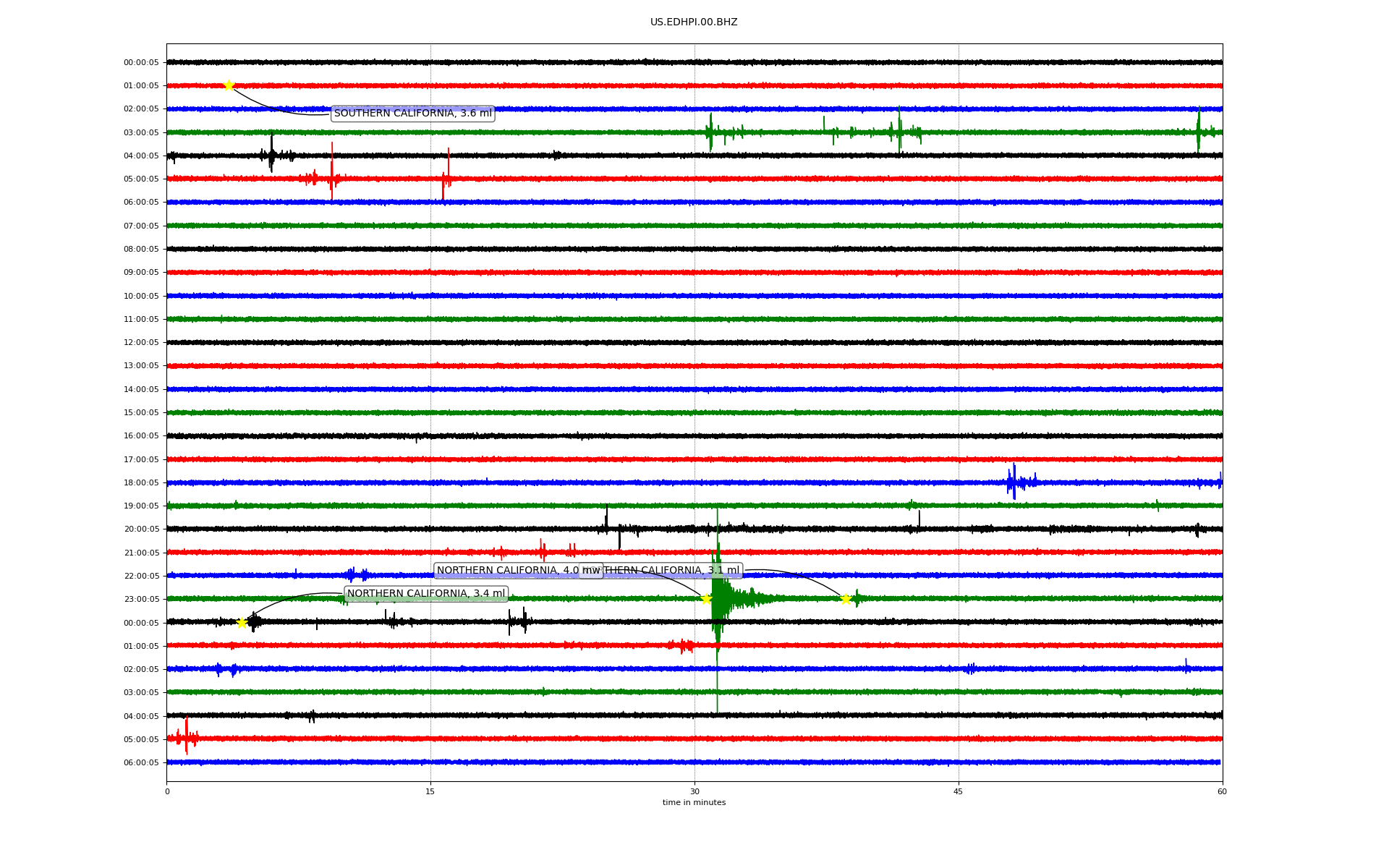Select the CALIFORNIA, 3.1 ml annotation box
The height and width of the screenshot is (868, 1389).
coord(673,571)
